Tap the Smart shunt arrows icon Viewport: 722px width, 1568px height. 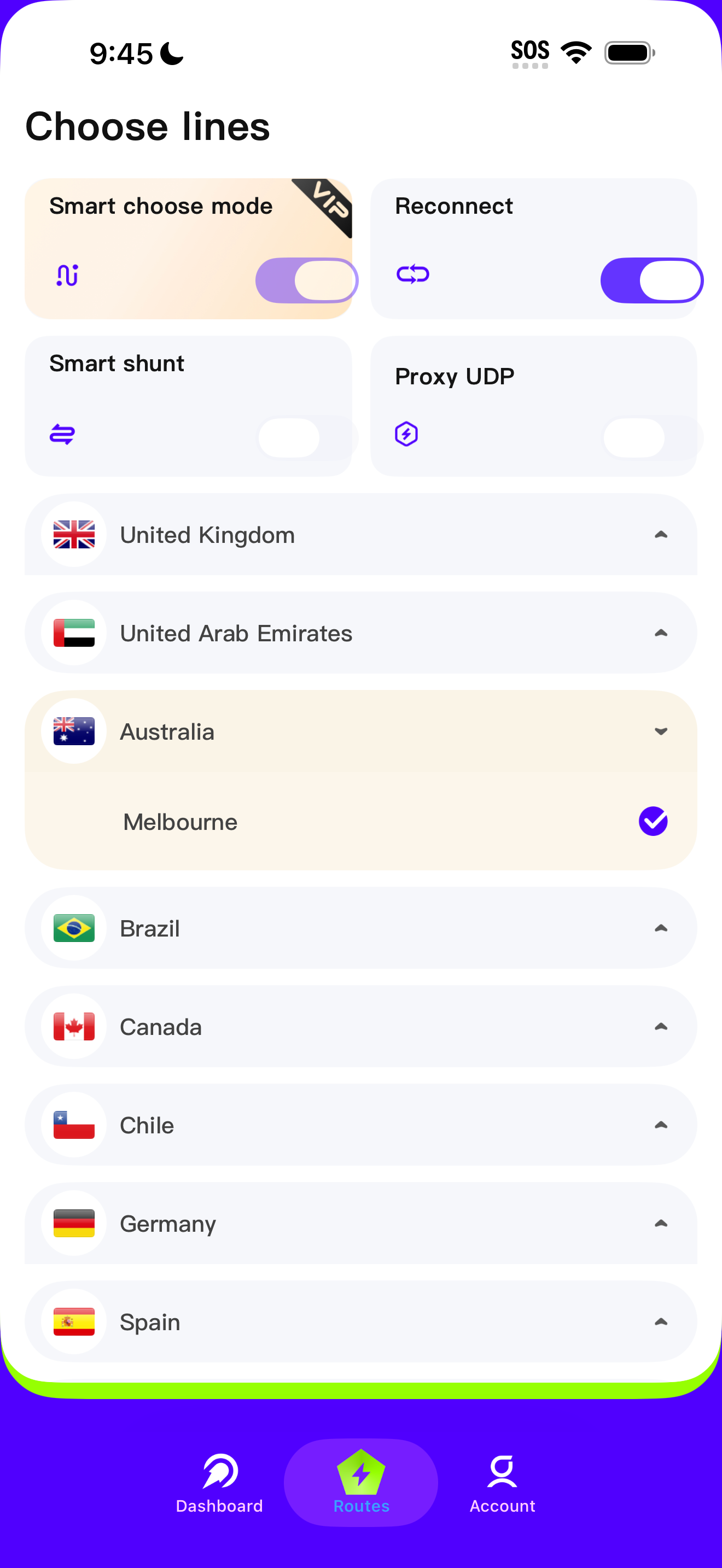pos(62,434)
